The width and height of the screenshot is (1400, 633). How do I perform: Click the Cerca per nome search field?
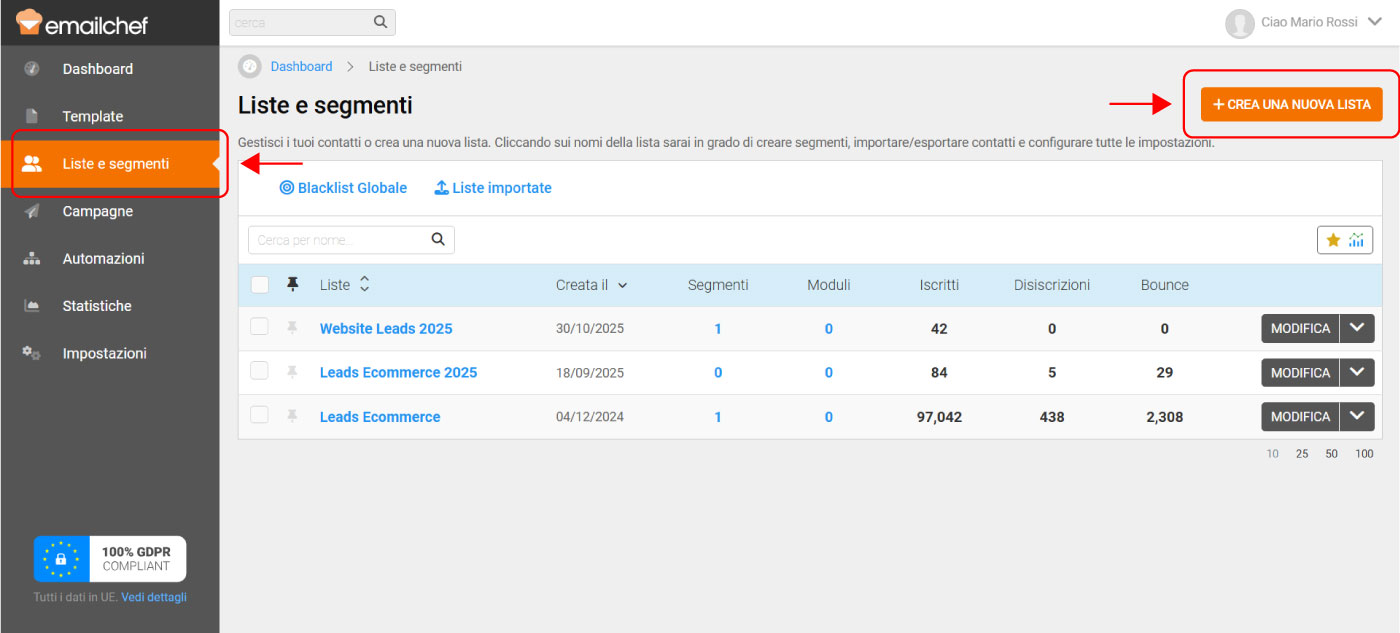[338, 240]
